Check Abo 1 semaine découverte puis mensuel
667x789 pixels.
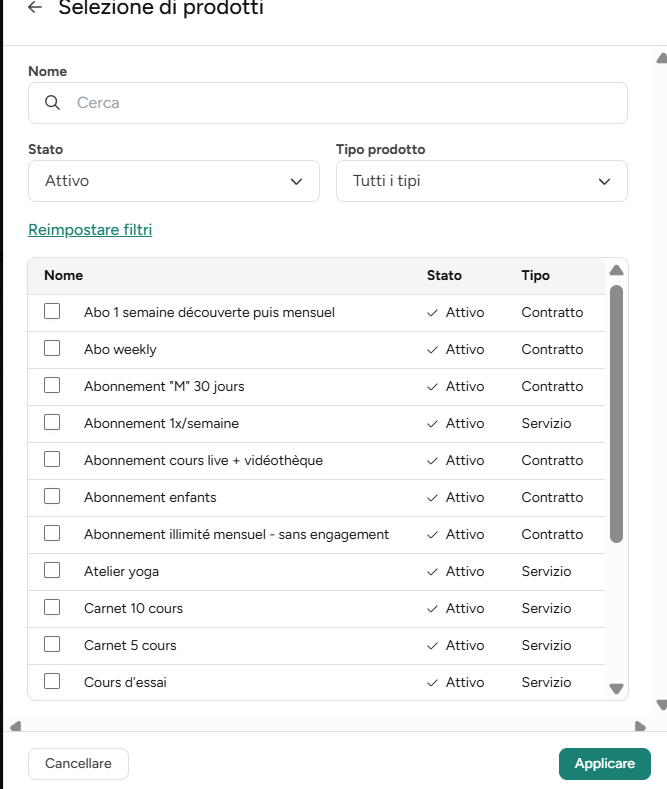pyautogui.click(x=52, y=311)
